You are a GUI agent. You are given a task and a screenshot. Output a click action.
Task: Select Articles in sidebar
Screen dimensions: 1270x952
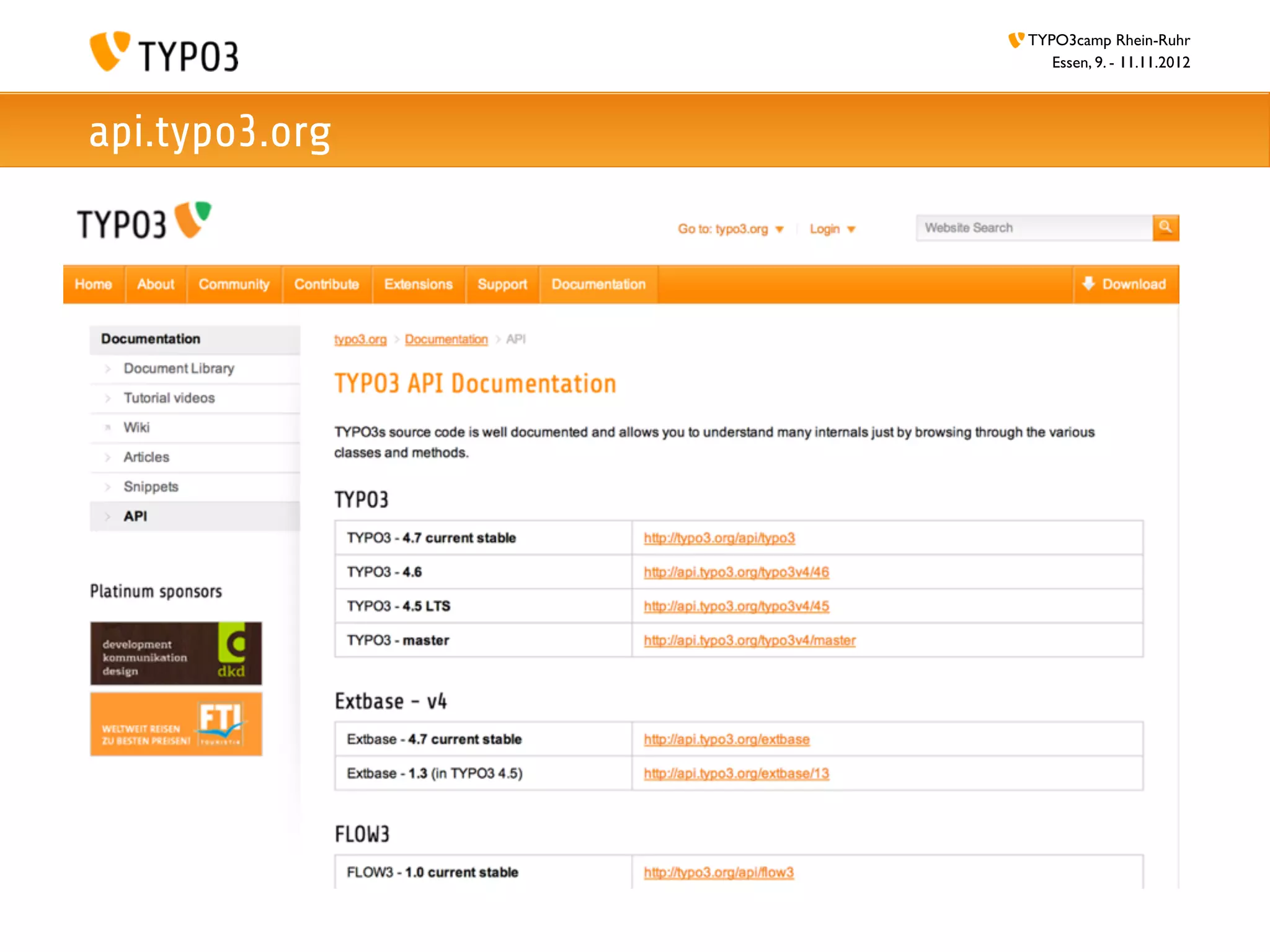point(195,457)
